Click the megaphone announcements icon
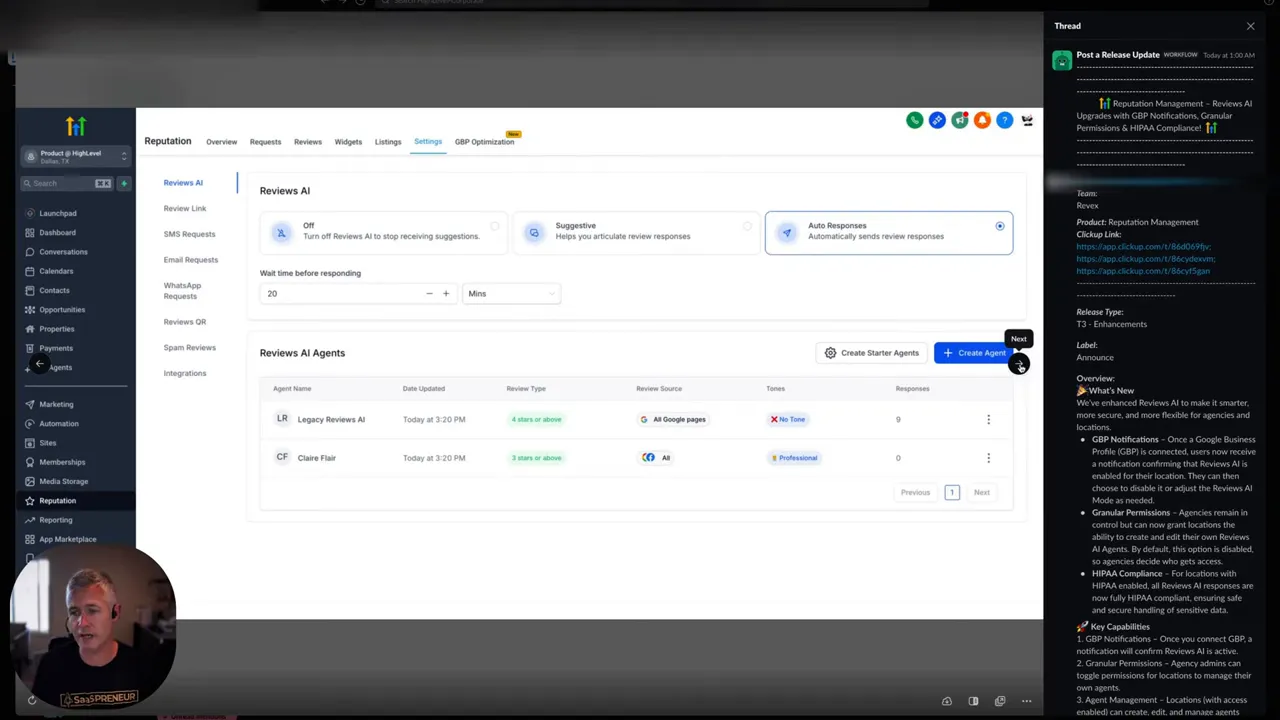1280x720 pixels. tap(960, 120)
